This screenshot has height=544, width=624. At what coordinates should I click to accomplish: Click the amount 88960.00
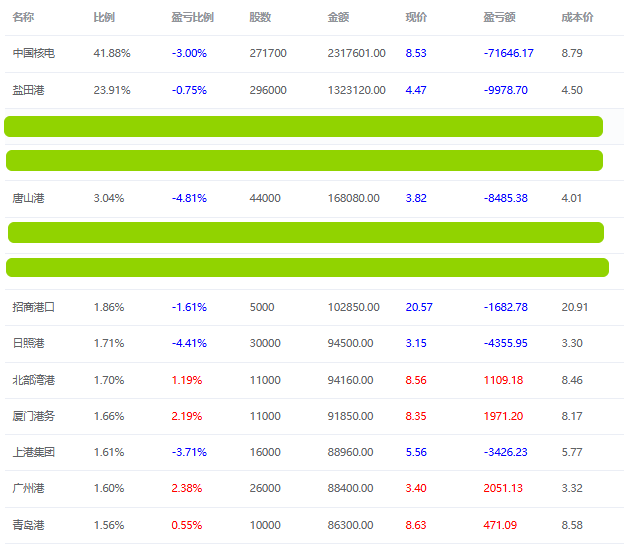[350, 452]
